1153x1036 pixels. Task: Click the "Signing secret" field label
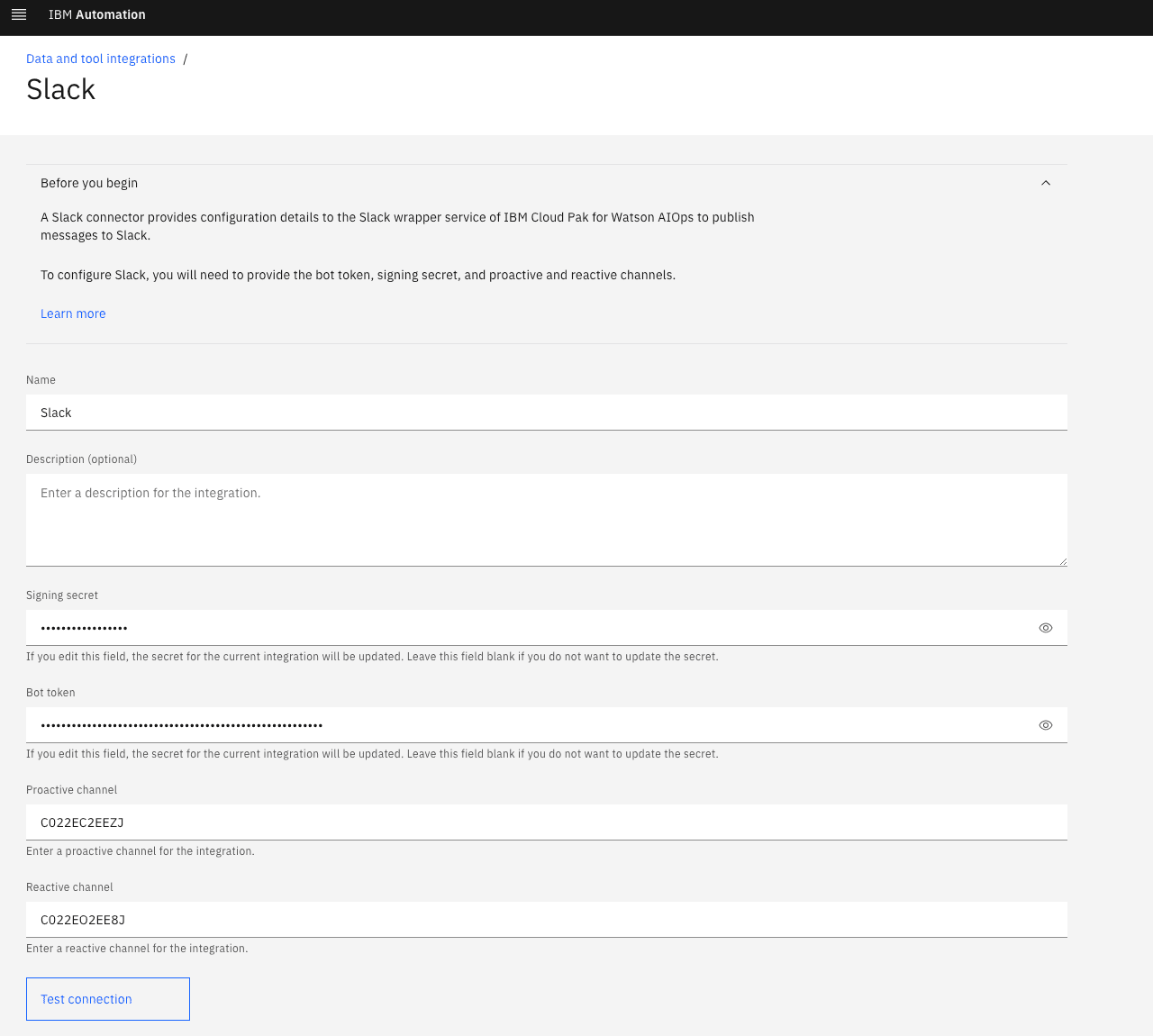point(62,595)
